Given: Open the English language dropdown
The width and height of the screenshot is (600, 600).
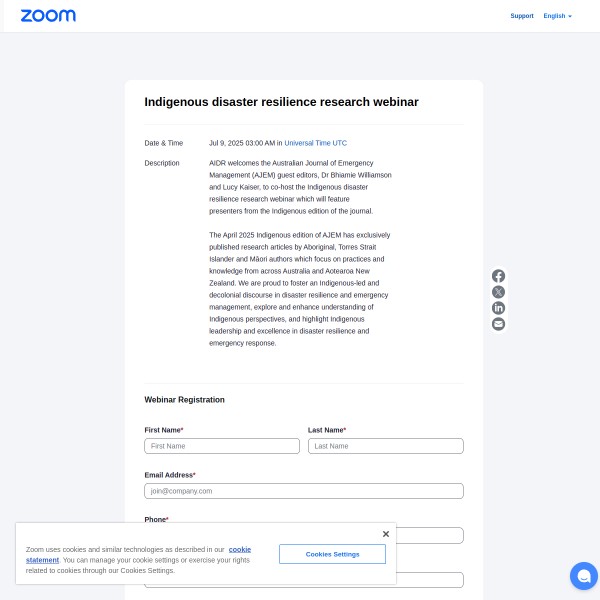Looking at the screenshot, I should (x=557, y=16).
